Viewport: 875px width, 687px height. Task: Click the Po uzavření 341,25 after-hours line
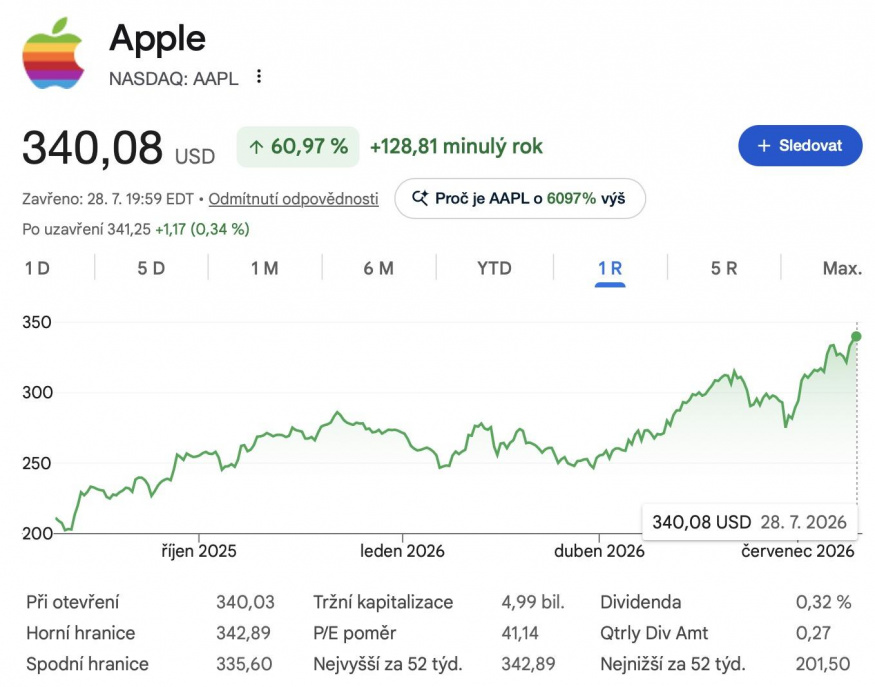(x=136, y=229)
